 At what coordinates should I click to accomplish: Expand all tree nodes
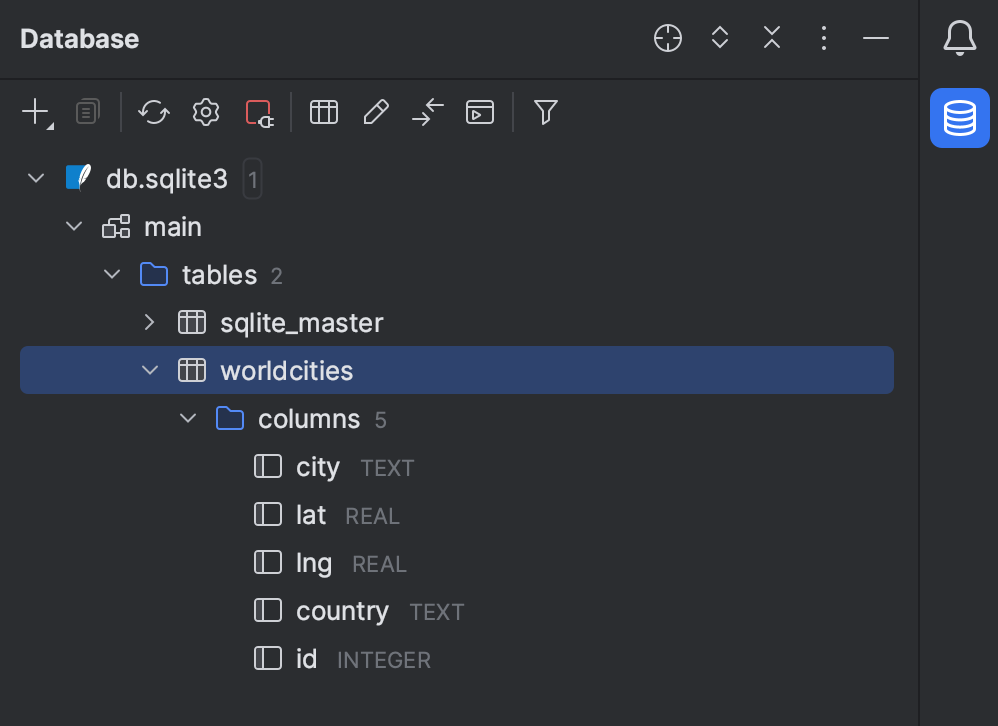tap(719, 38)
